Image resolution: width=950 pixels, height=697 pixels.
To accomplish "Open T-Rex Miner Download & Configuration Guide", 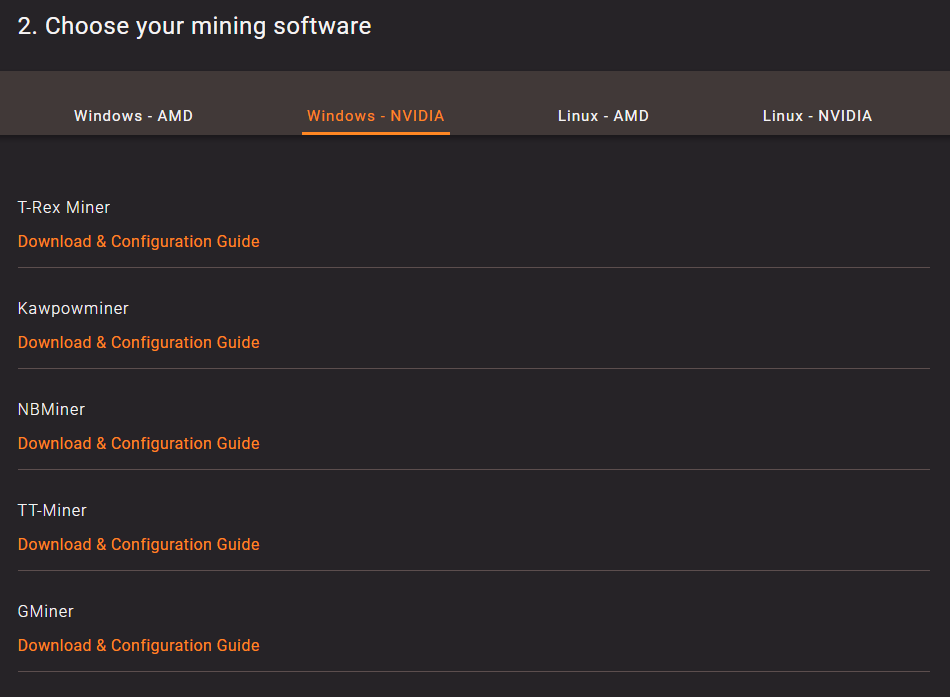I will 139,241.
